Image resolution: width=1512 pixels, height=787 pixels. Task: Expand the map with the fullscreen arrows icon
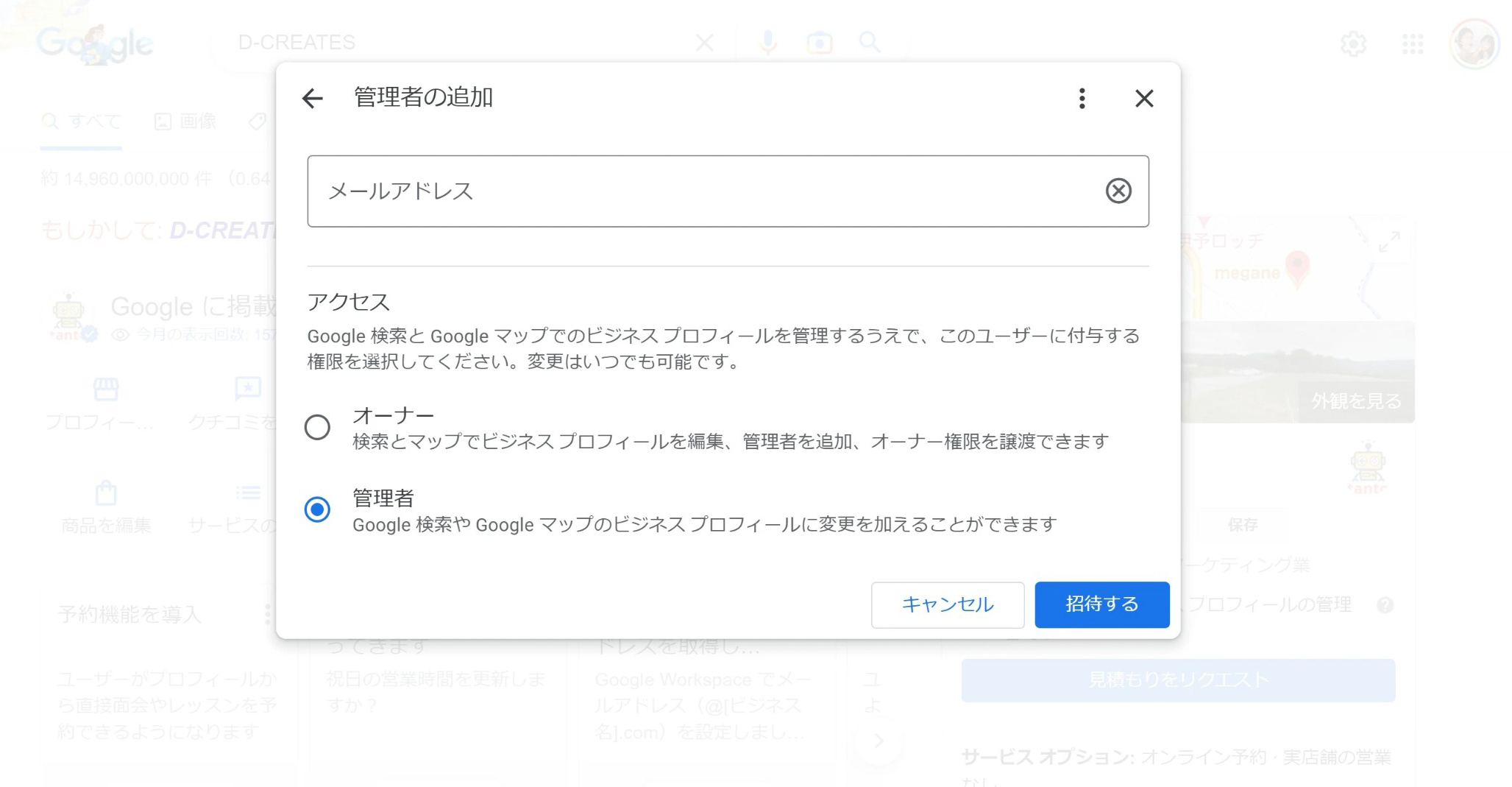point(1388,241)
